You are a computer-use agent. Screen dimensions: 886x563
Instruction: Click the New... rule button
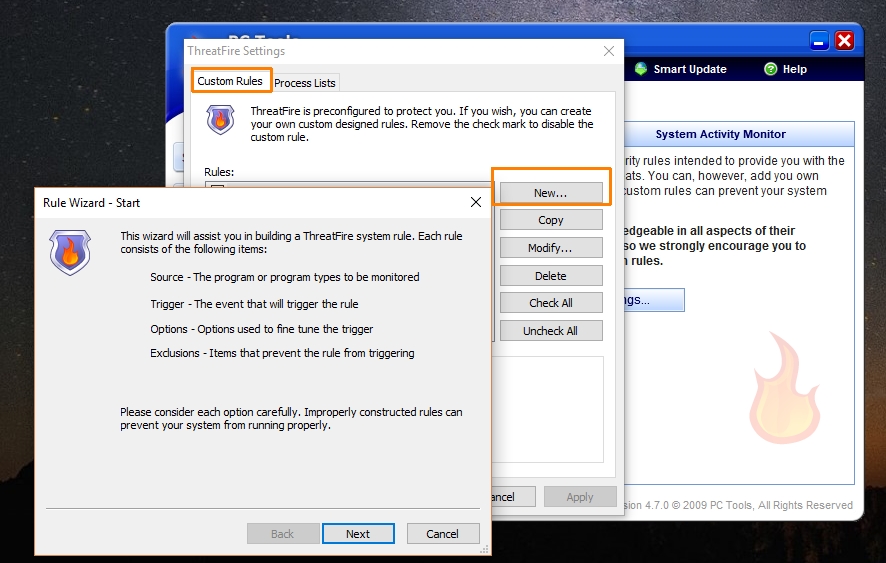[x=551, y=193]
